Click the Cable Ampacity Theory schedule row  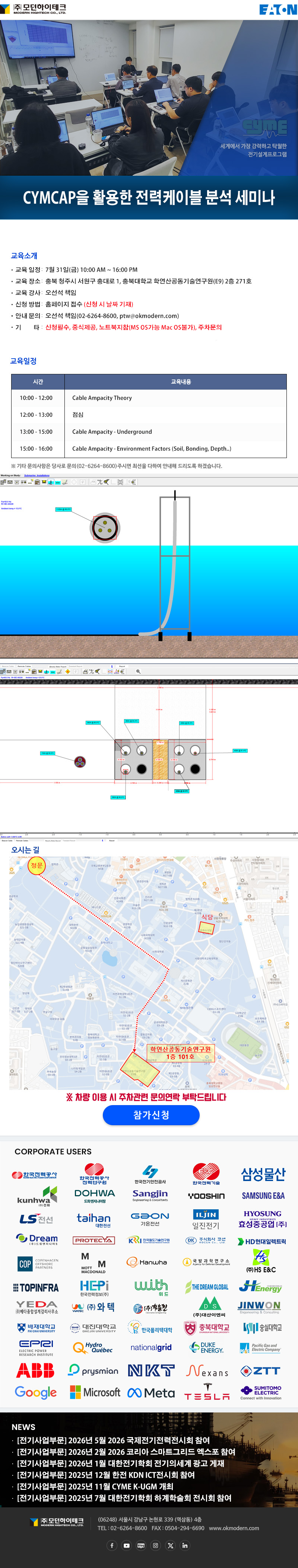pos(149,398)
